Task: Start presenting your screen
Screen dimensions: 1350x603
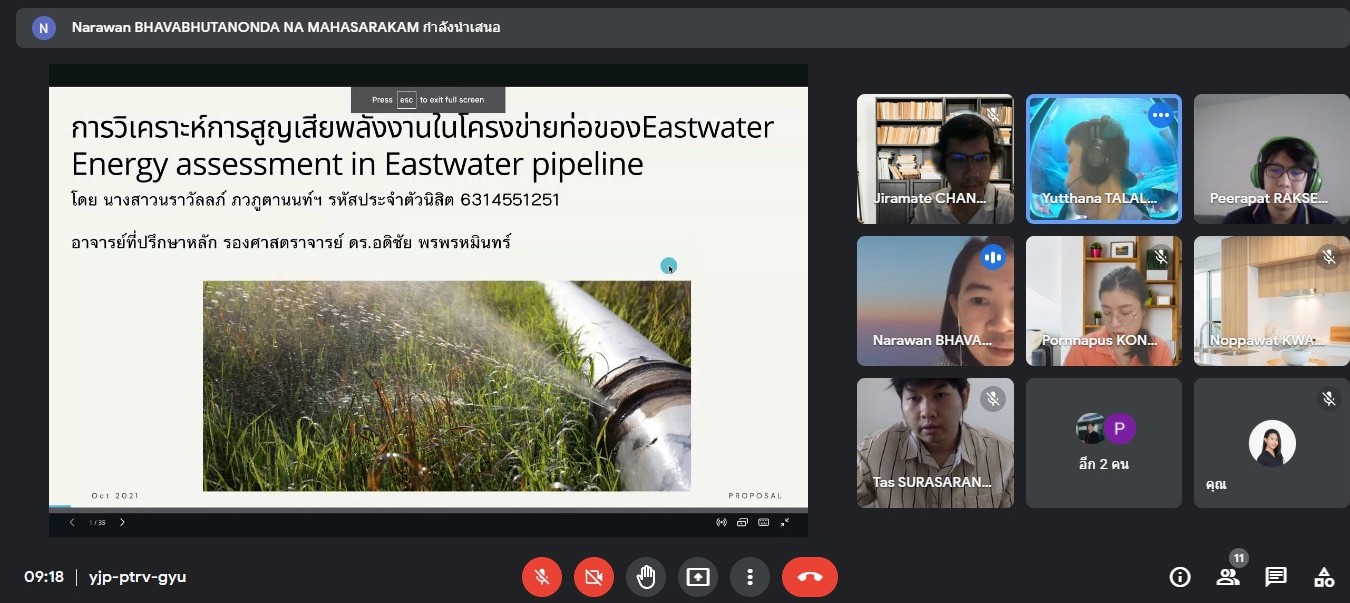Action: pos(698,577)
